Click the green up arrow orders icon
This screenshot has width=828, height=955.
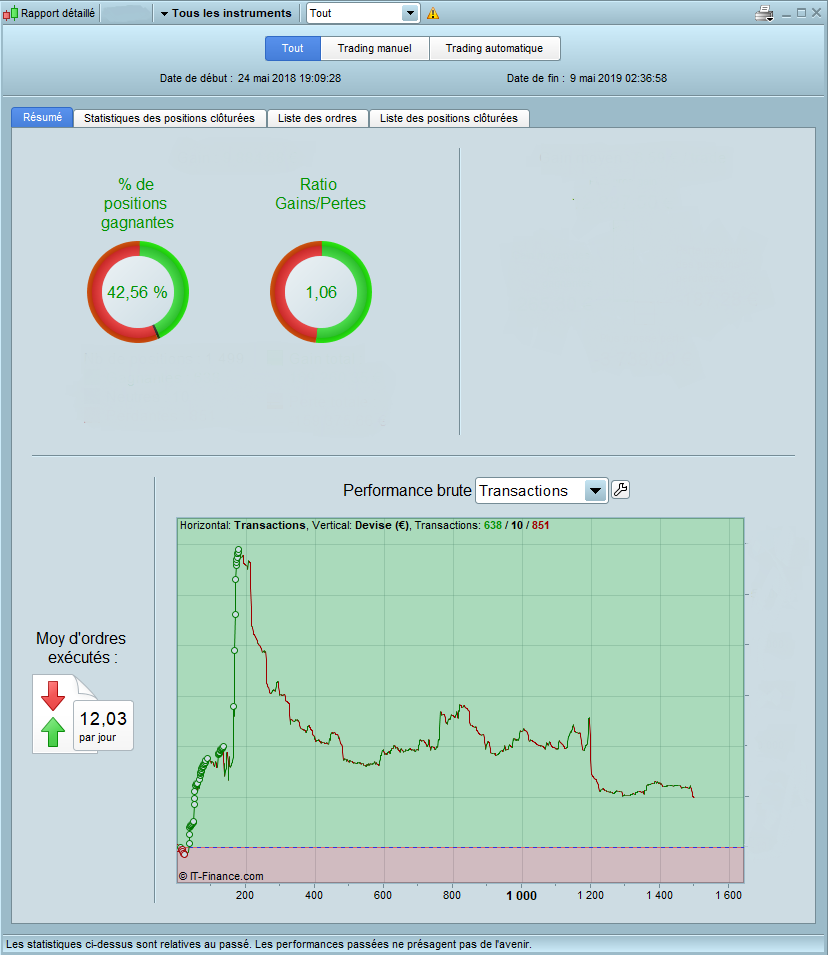click(x=53, y=731)
